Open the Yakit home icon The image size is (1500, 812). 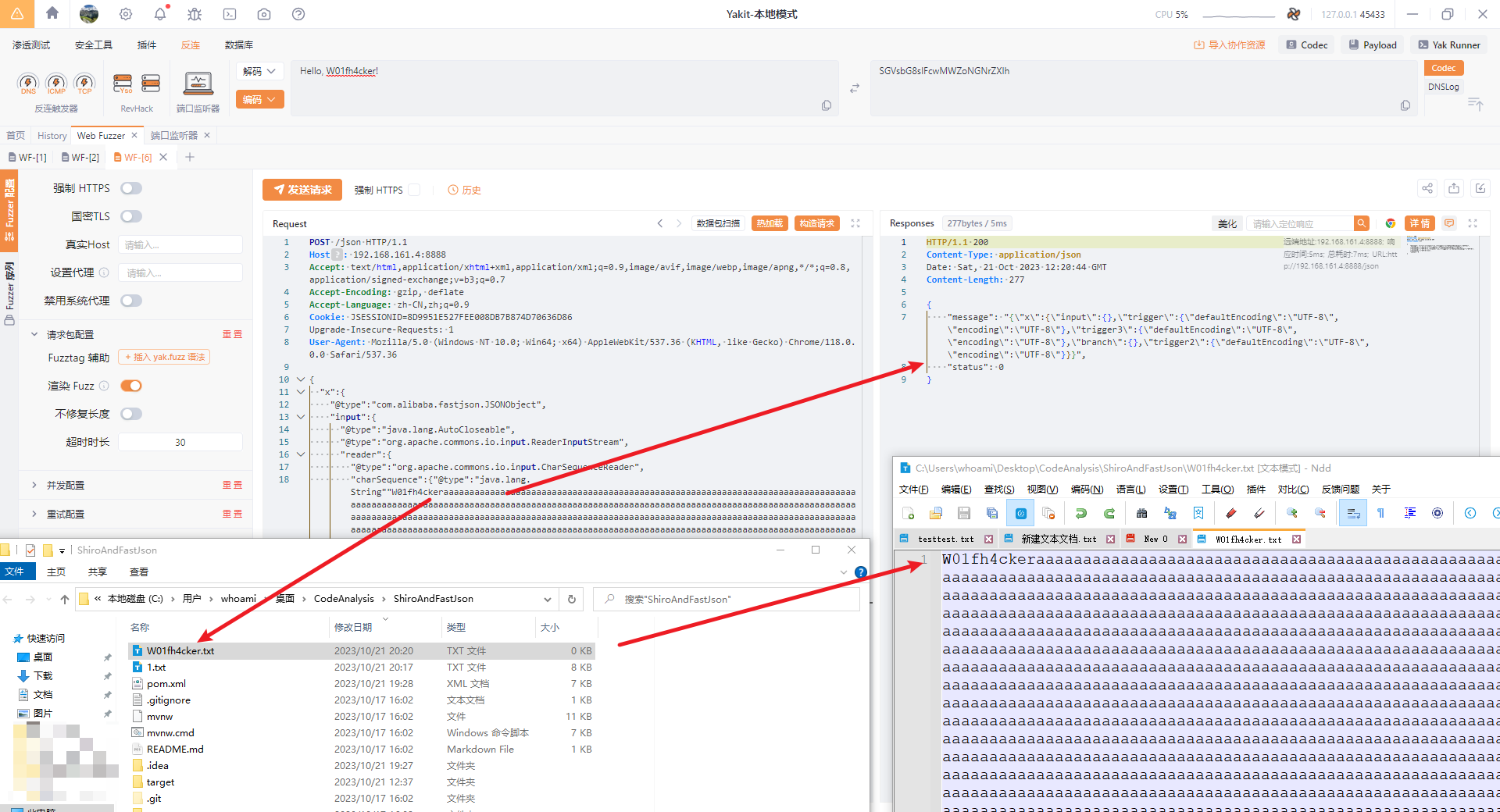click(52, 13)
